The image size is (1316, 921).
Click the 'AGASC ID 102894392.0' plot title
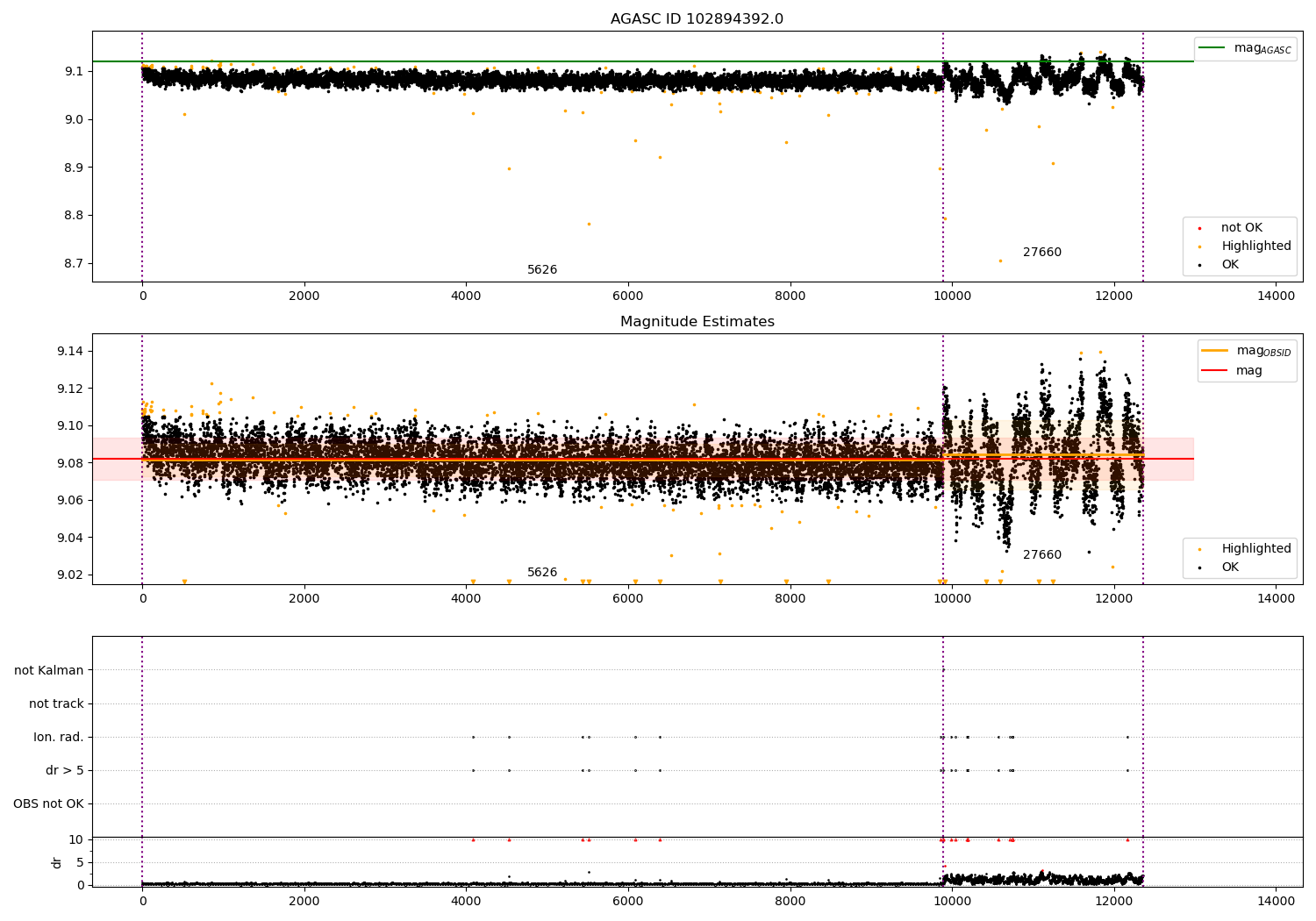[697, 19]
